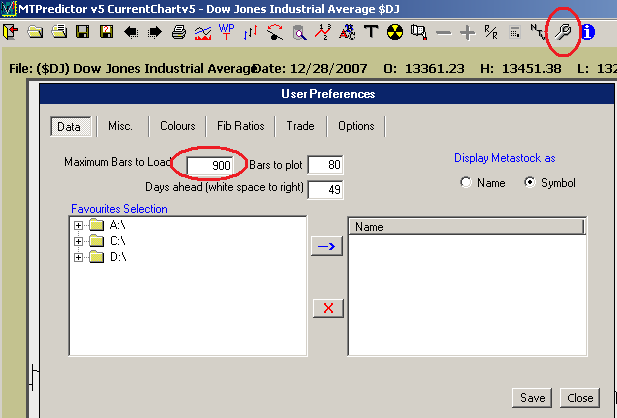The height and width of the screenshot is (418, 617).
Task: Select the ABC wave labels icon
Action: coord(347,32)
